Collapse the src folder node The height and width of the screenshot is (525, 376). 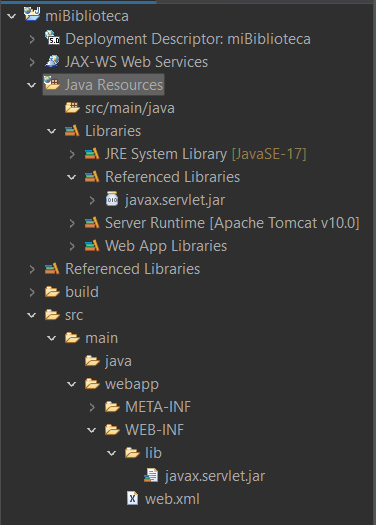[x=31, y=315]
